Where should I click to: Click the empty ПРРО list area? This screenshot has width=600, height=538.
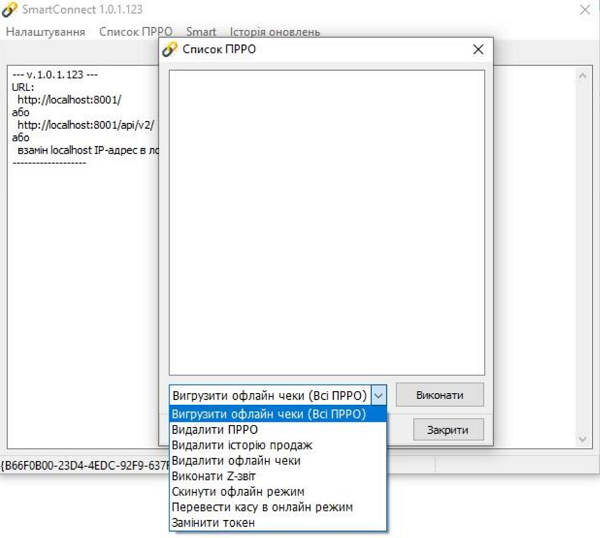327,222
